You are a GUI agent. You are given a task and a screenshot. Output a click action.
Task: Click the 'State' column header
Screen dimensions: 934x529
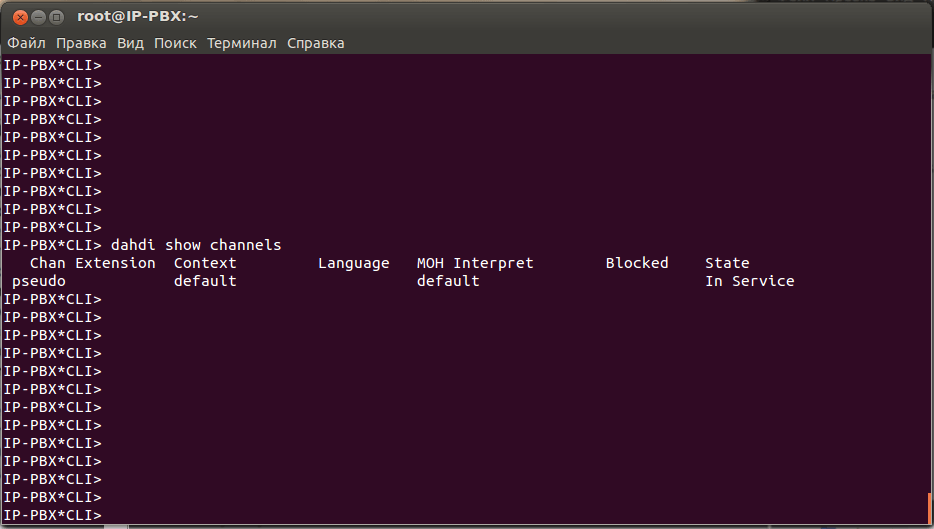pos(727,263)
